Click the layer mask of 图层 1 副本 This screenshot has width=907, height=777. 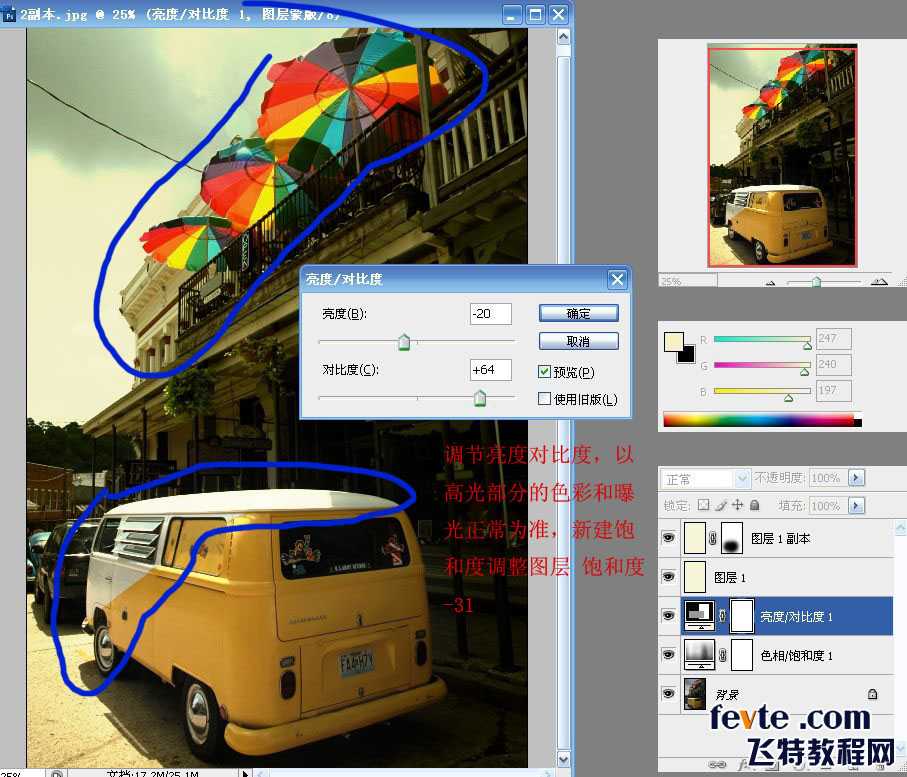[x=732, y=538]
